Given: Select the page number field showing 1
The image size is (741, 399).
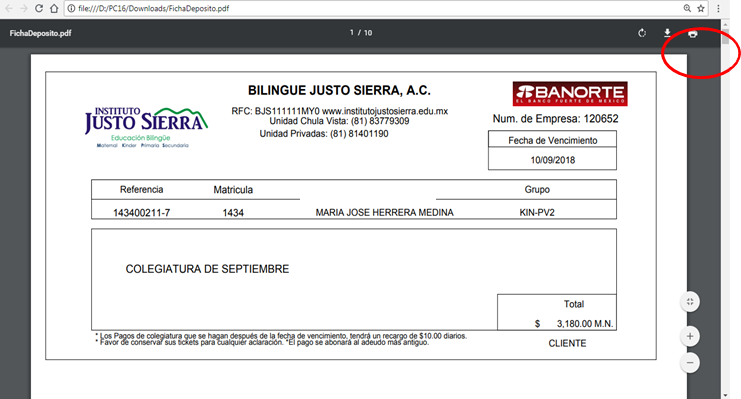Looking at the screenshot, I should tap(352, 33).
